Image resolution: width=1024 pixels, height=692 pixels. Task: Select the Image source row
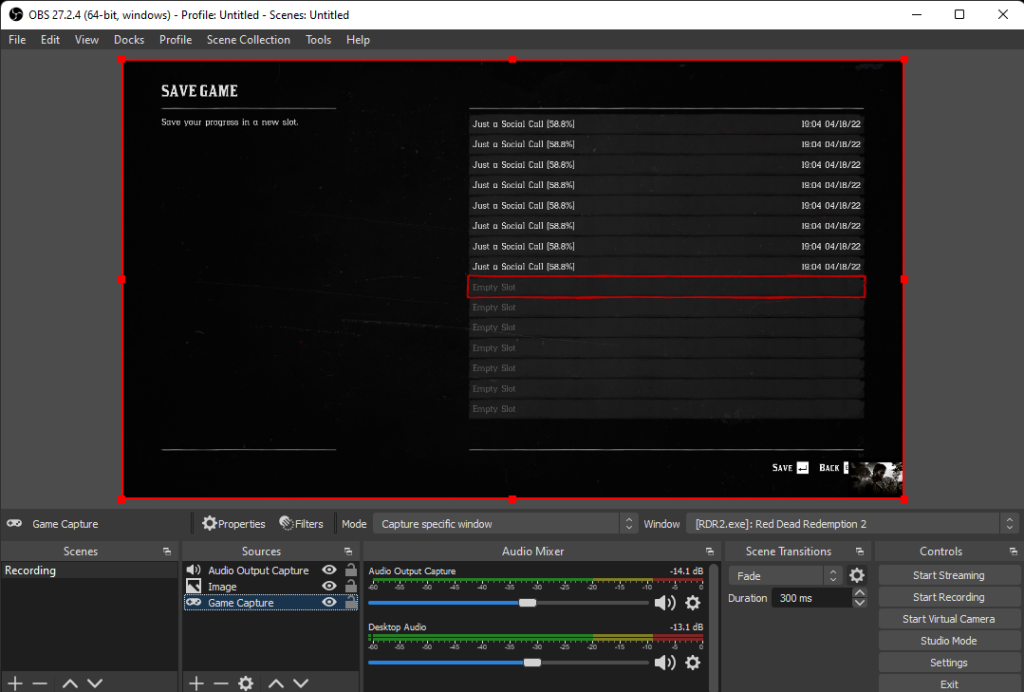[x=271, y=586]
